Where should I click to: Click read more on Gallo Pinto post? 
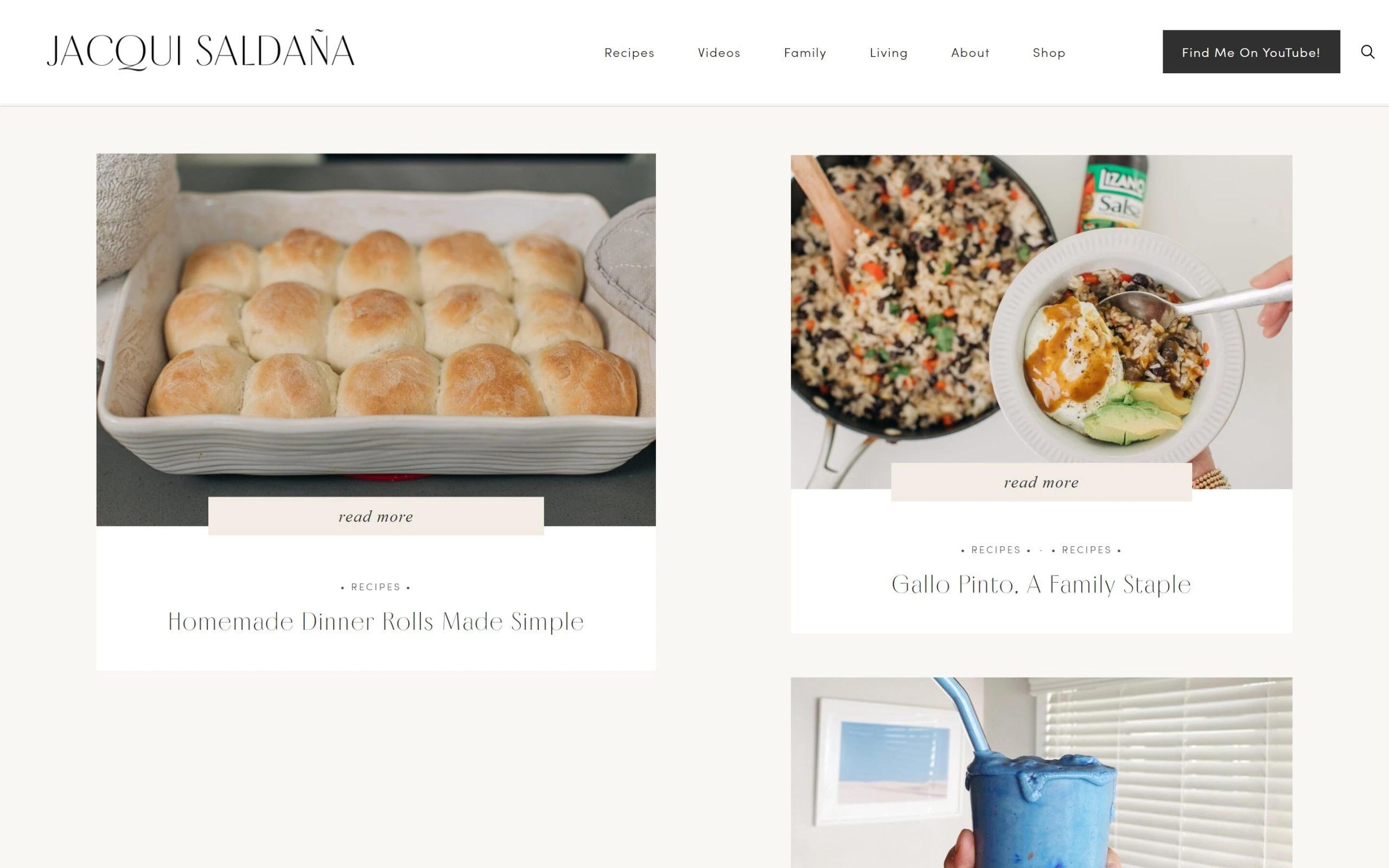click(1041, 482)
